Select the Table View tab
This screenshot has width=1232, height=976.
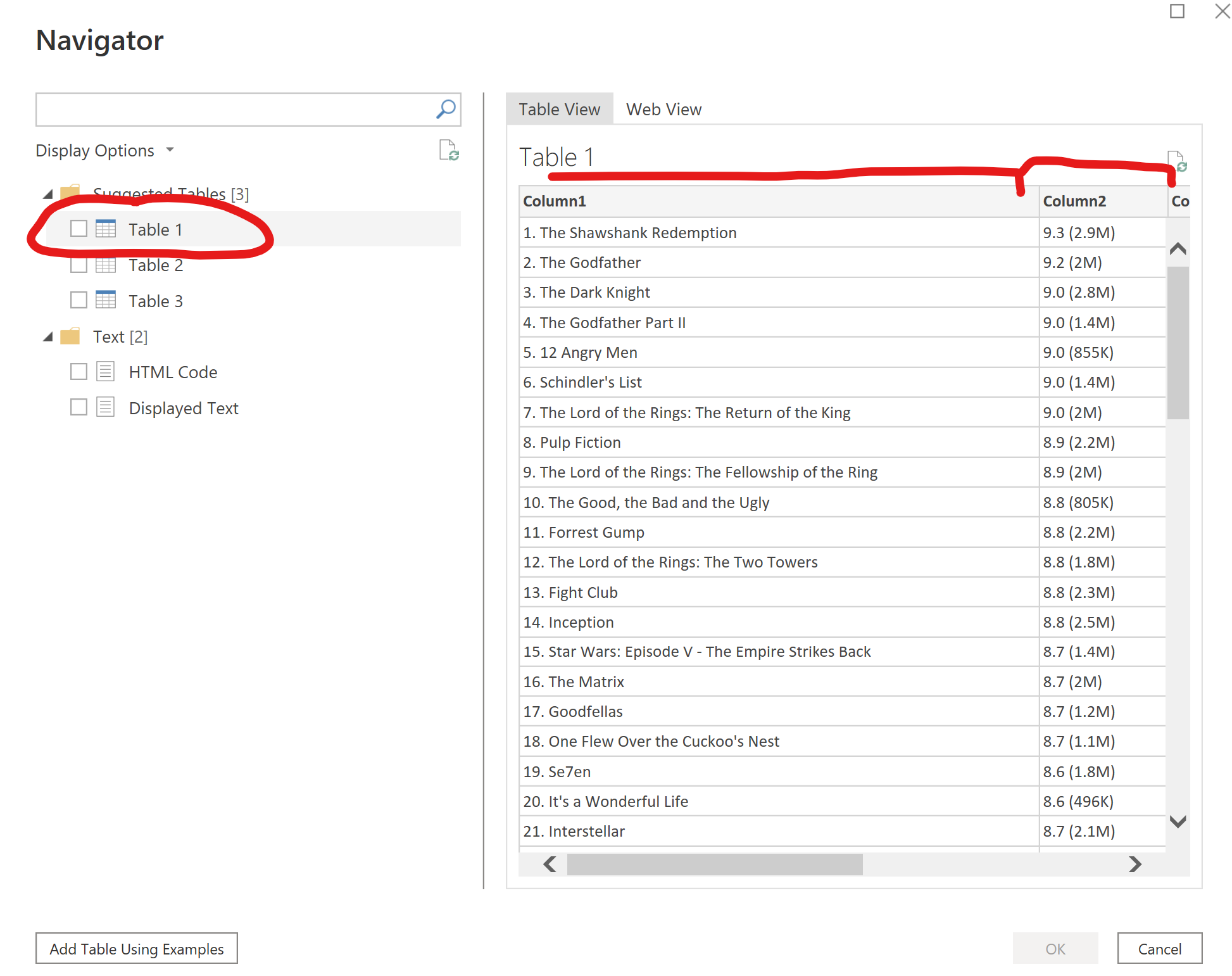click(x=559, y=110)
